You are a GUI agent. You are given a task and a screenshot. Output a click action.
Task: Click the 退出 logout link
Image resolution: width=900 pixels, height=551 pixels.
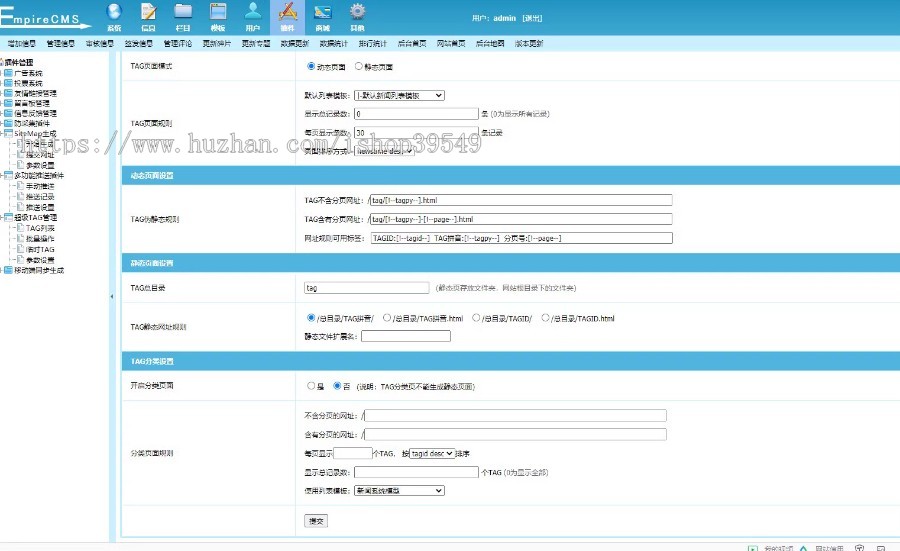tap(532, 18)
